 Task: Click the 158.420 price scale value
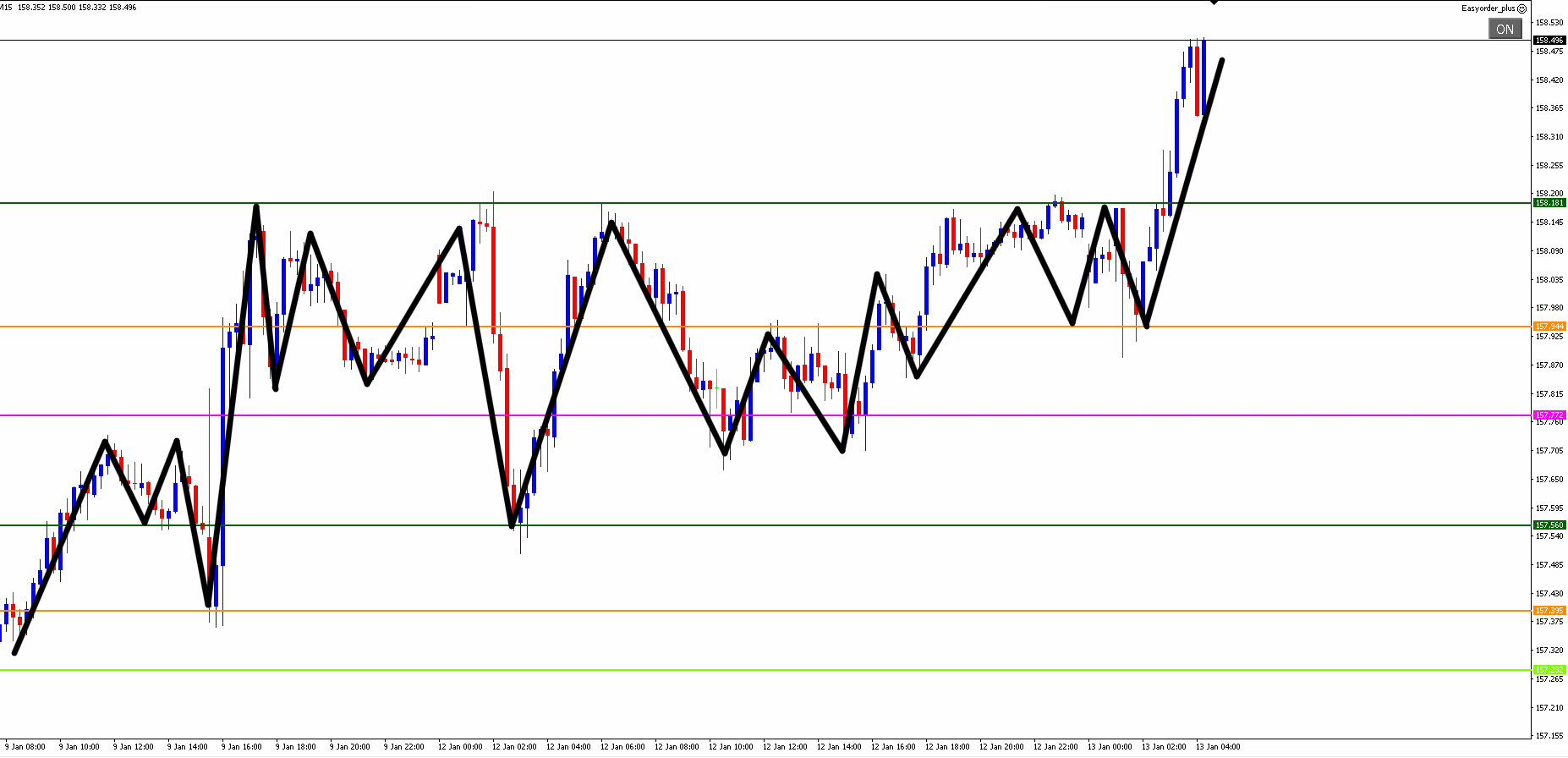click(1549, 80)
